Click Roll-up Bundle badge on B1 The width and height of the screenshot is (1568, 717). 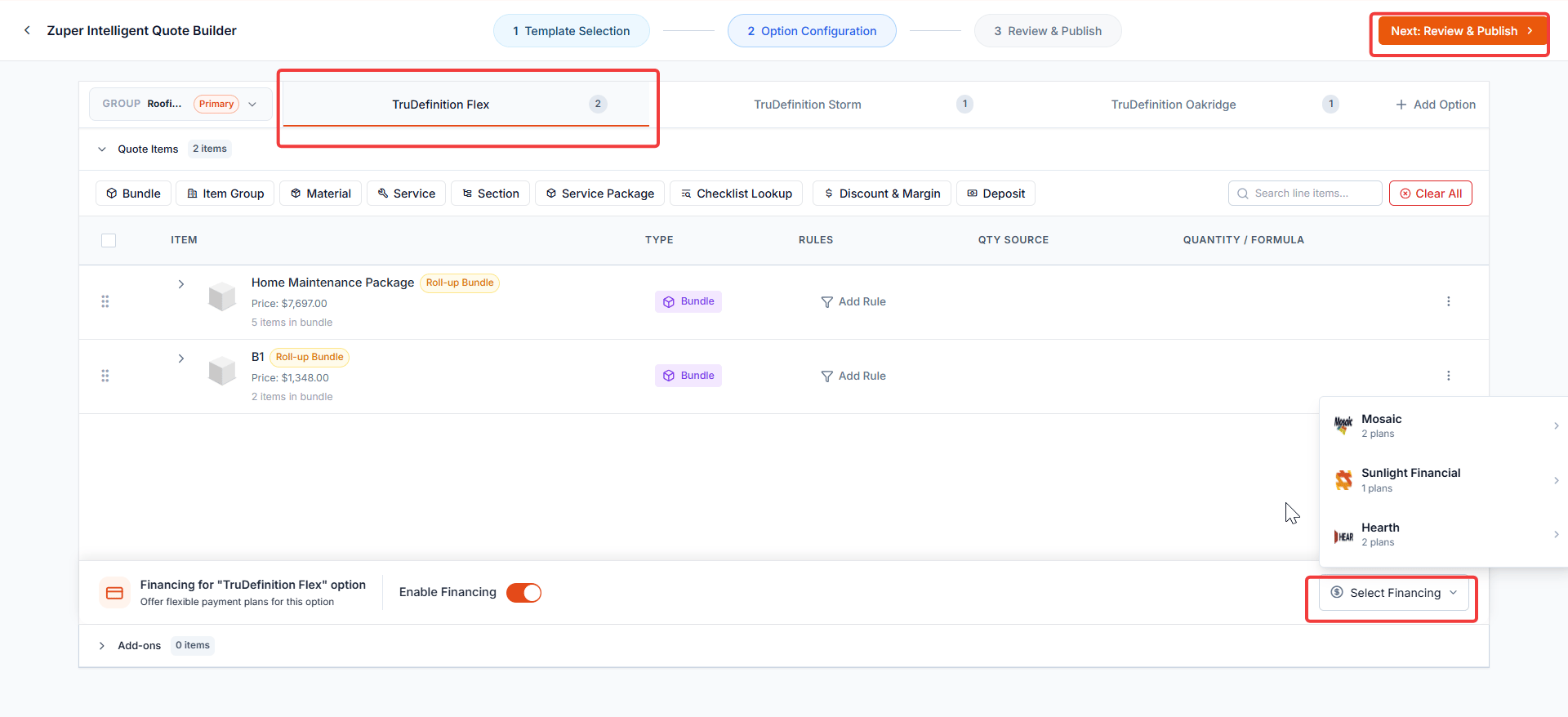[310, 357]
